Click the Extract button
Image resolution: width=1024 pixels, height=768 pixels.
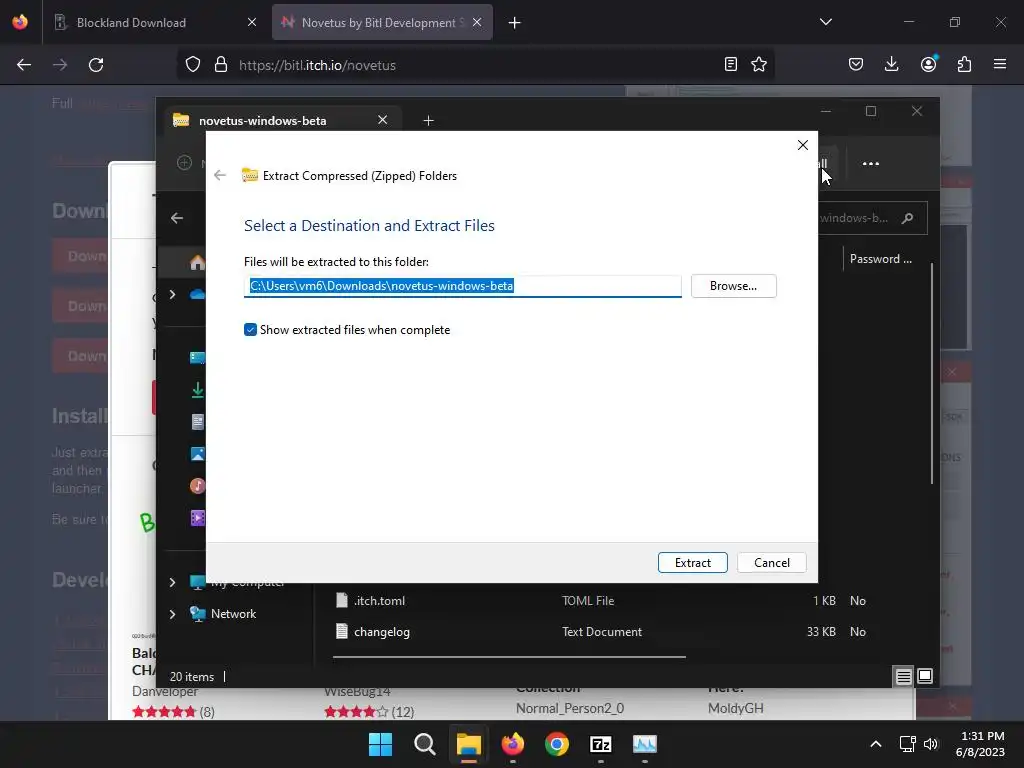(x=692, y=562)
